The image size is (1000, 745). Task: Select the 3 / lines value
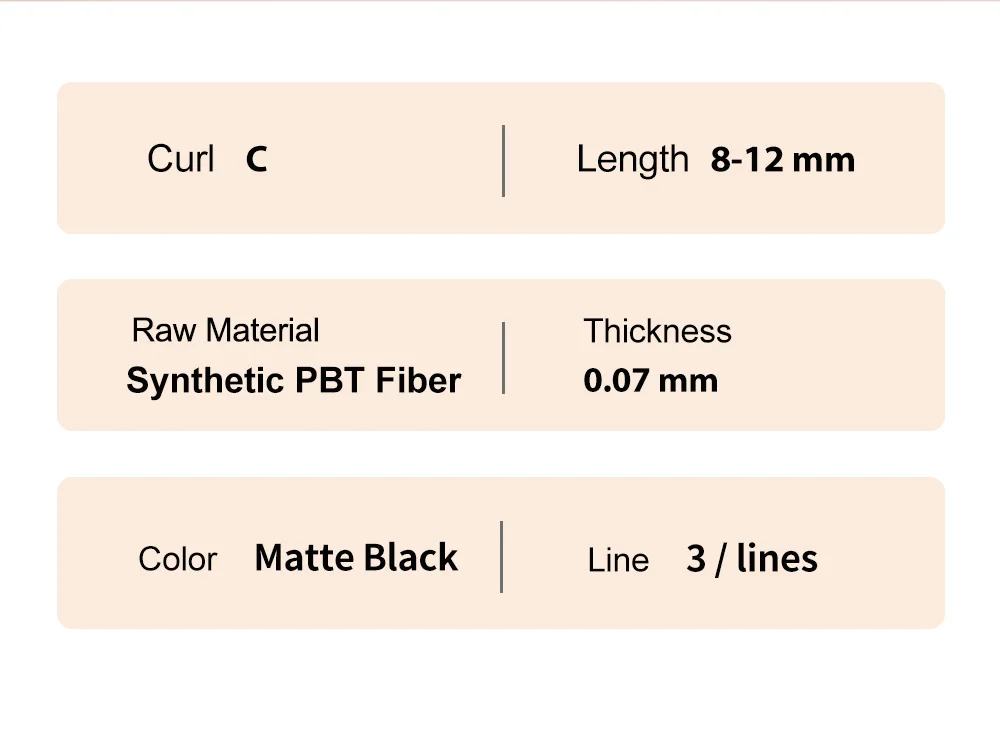[x=752, y=559]
